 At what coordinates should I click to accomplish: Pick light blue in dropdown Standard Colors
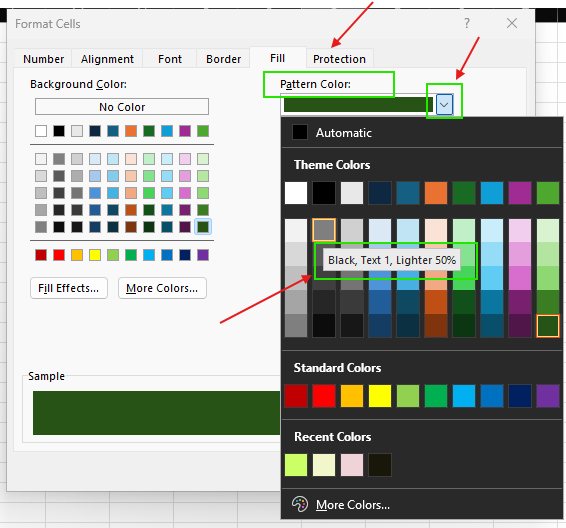(464, 396)
